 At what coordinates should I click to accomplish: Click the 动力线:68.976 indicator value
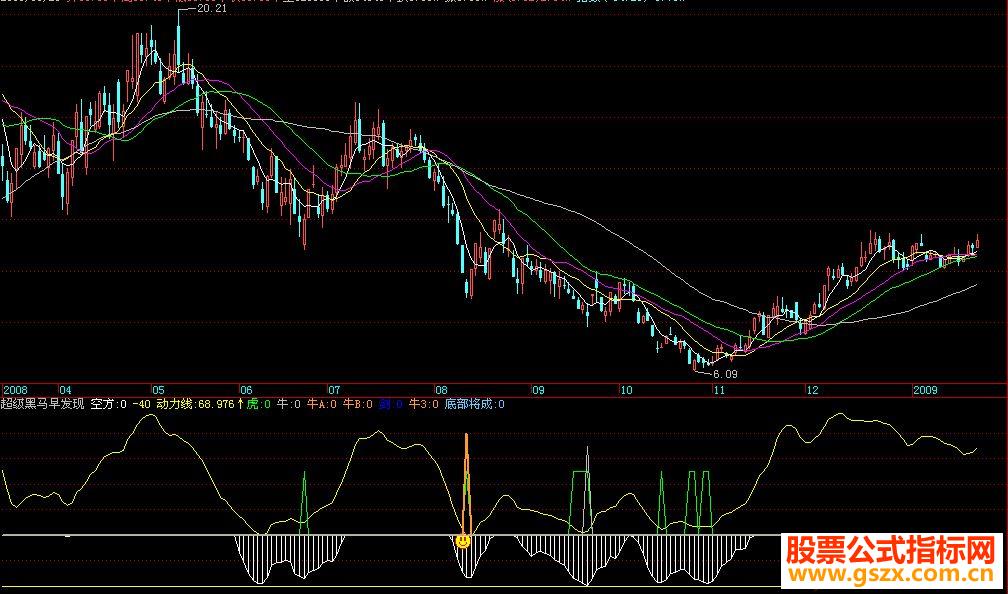(195, 404)
